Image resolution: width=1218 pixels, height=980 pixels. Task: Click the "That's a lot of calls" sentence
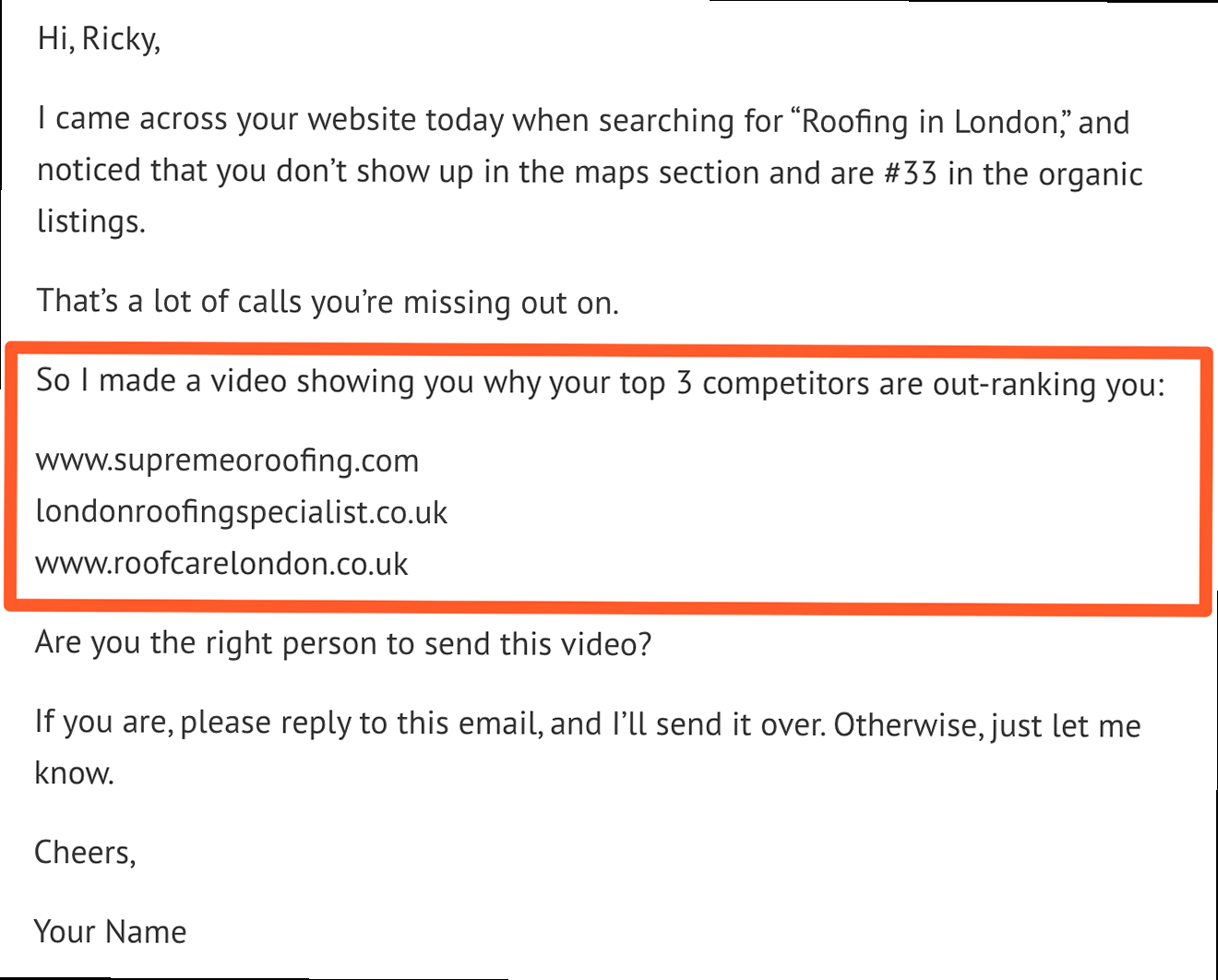click(327, 302)
